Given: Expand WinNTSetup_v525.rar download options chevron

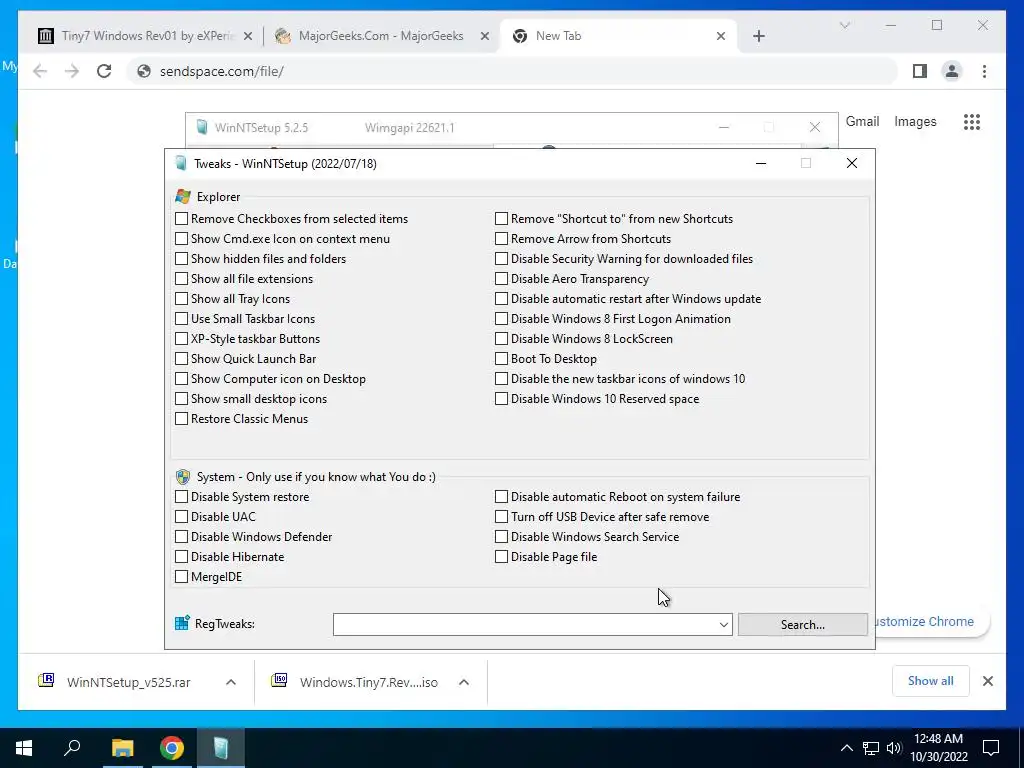Looking at the screenshot, I should click(x=231, y=682).
